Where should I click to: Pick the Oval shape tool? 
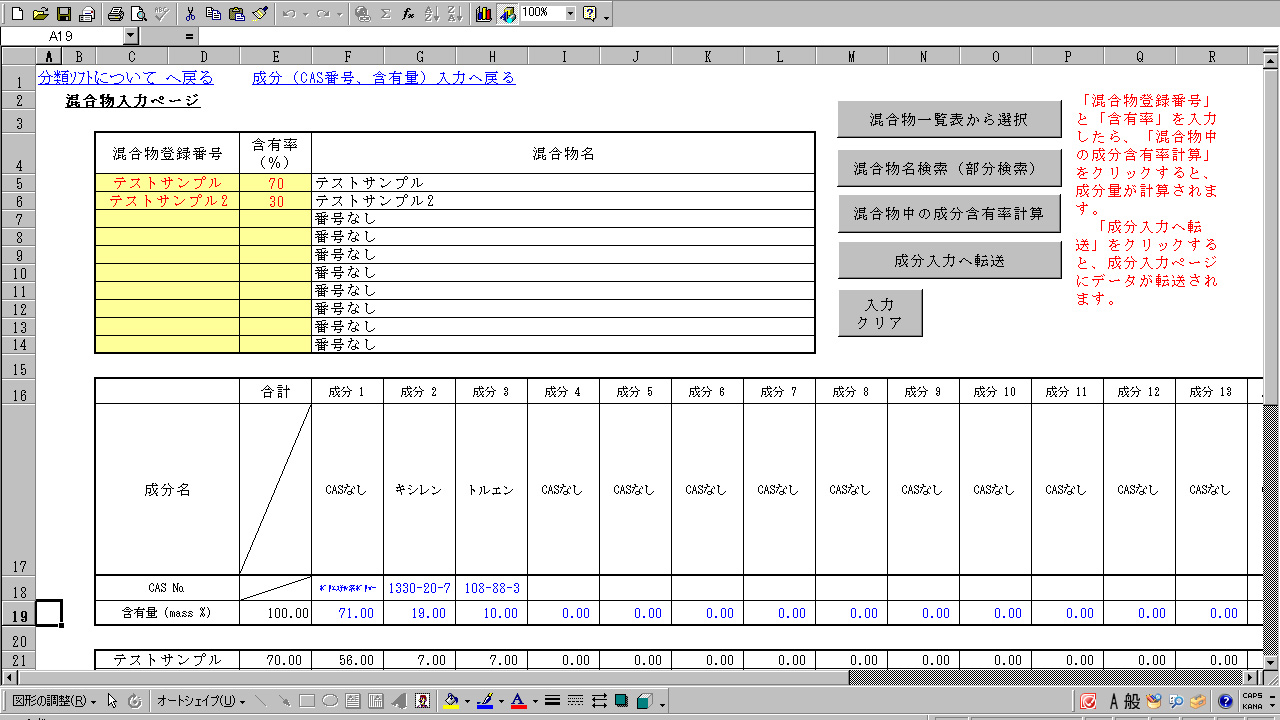pos(329,701)
